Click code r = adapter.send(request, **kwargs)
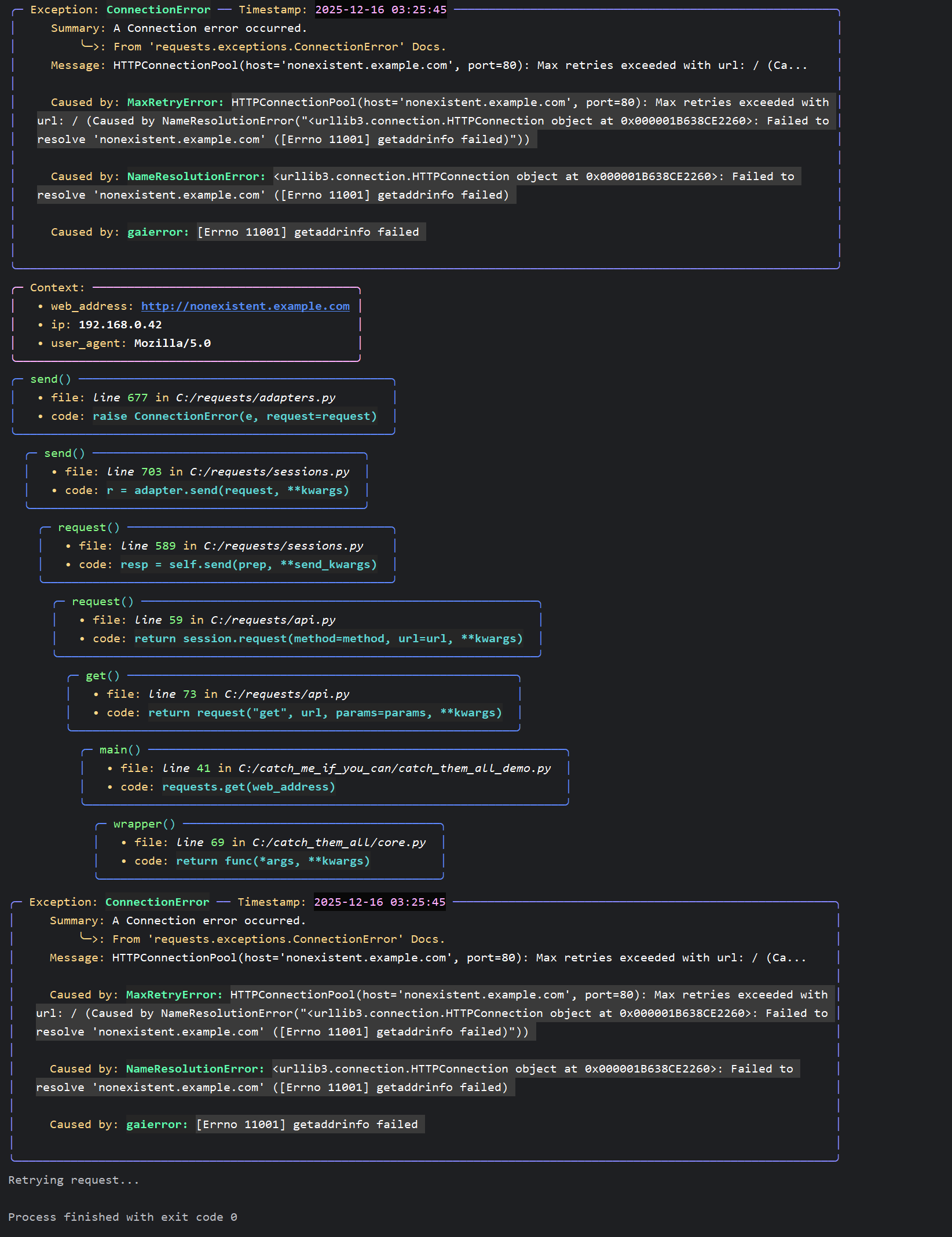The width and height of the screenshot is (952, 1237). point(228,491)
